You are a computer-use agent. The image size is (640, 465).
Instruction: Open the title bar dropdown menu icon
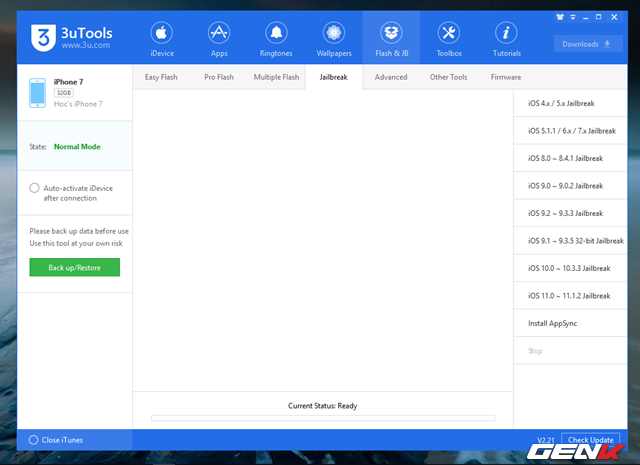coord(573,17)
